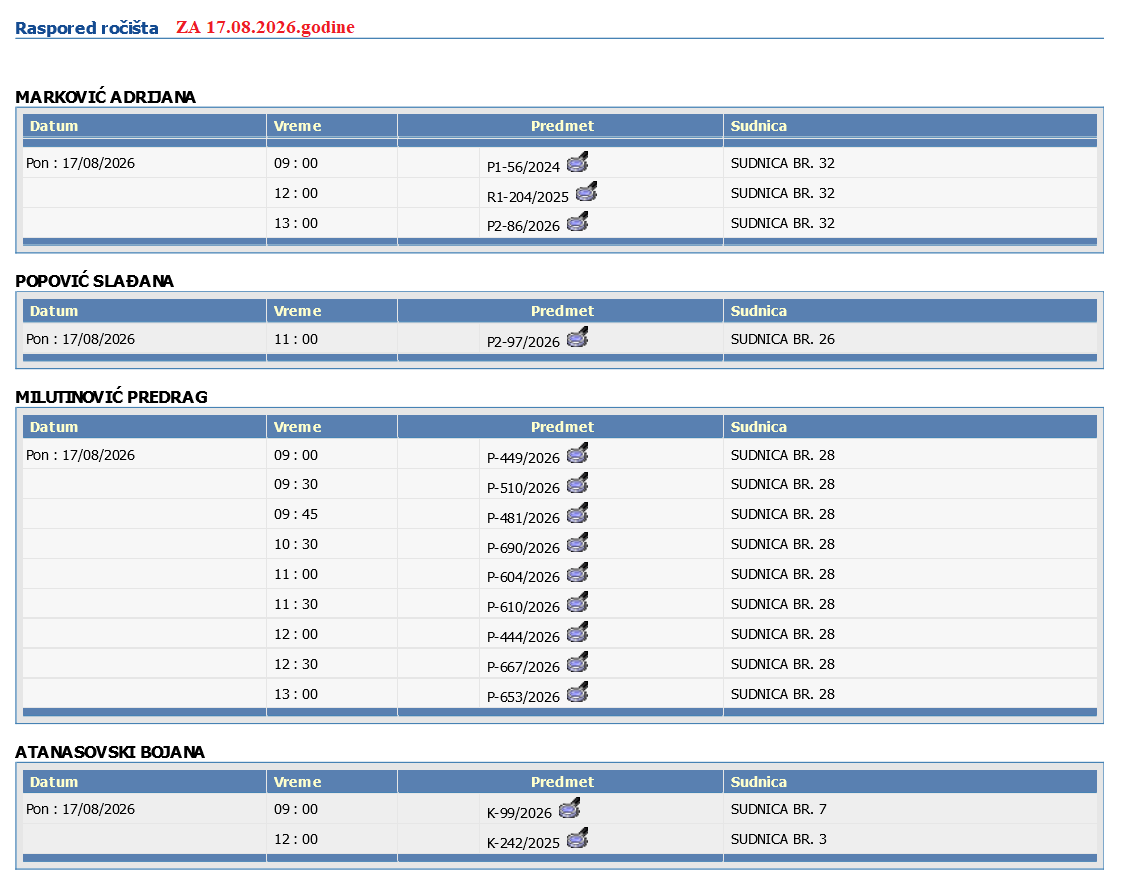1123x883 pixels.
Task: Click case number K-242/2025
Action: (x=523, y=844)
